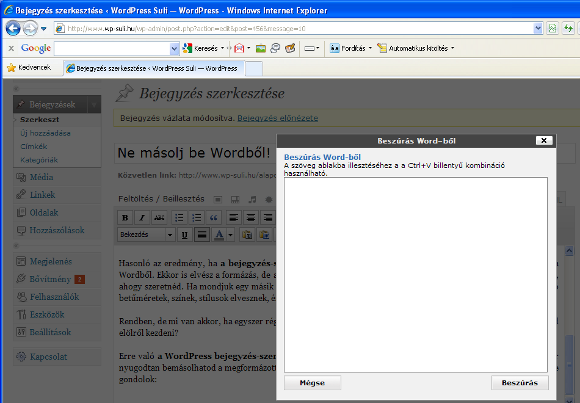Click the browser Forward arrow button
This screenshot has height=403, width=580.
tap(30, 28)
